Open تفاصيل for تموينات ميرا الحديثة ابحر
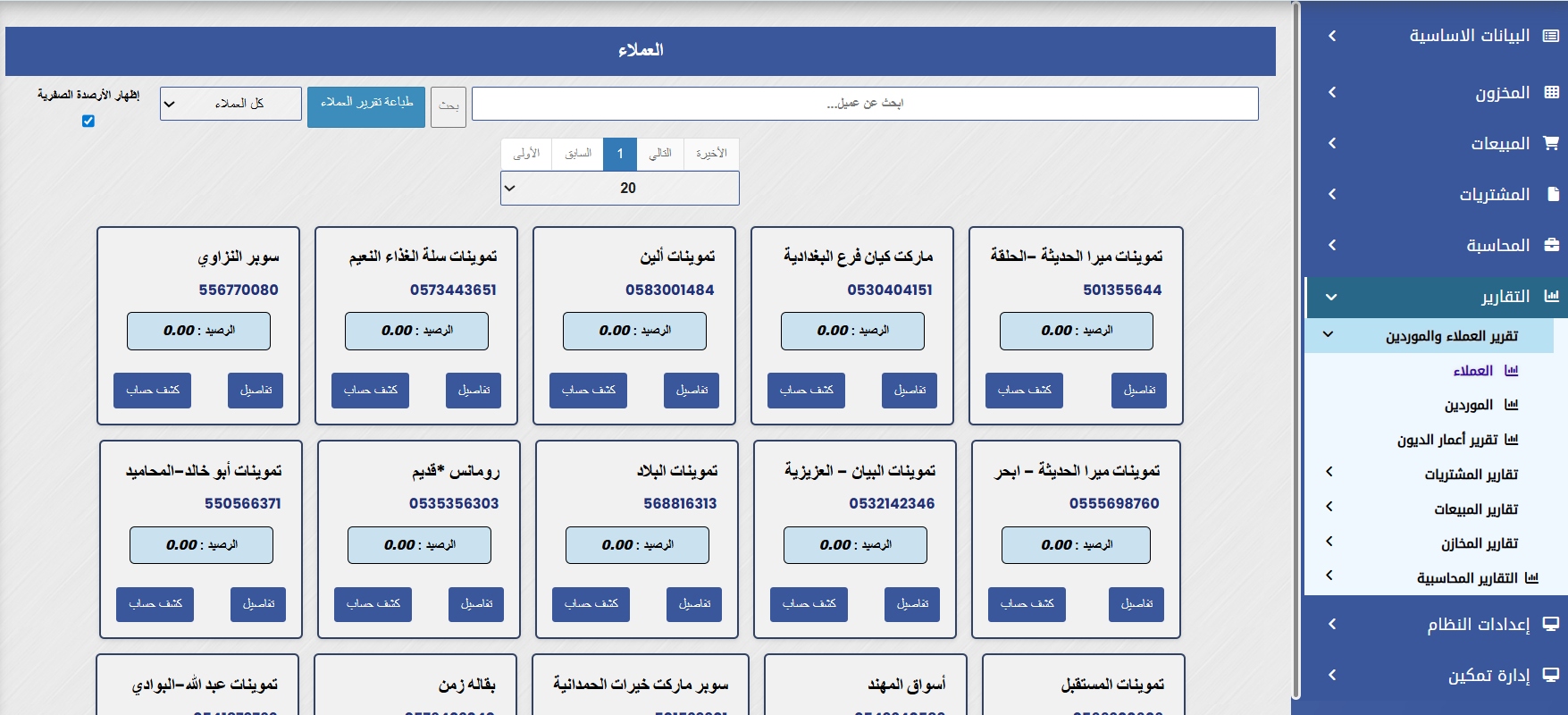The width and height of the screenshot is (1568, 715). point(1136,604)
